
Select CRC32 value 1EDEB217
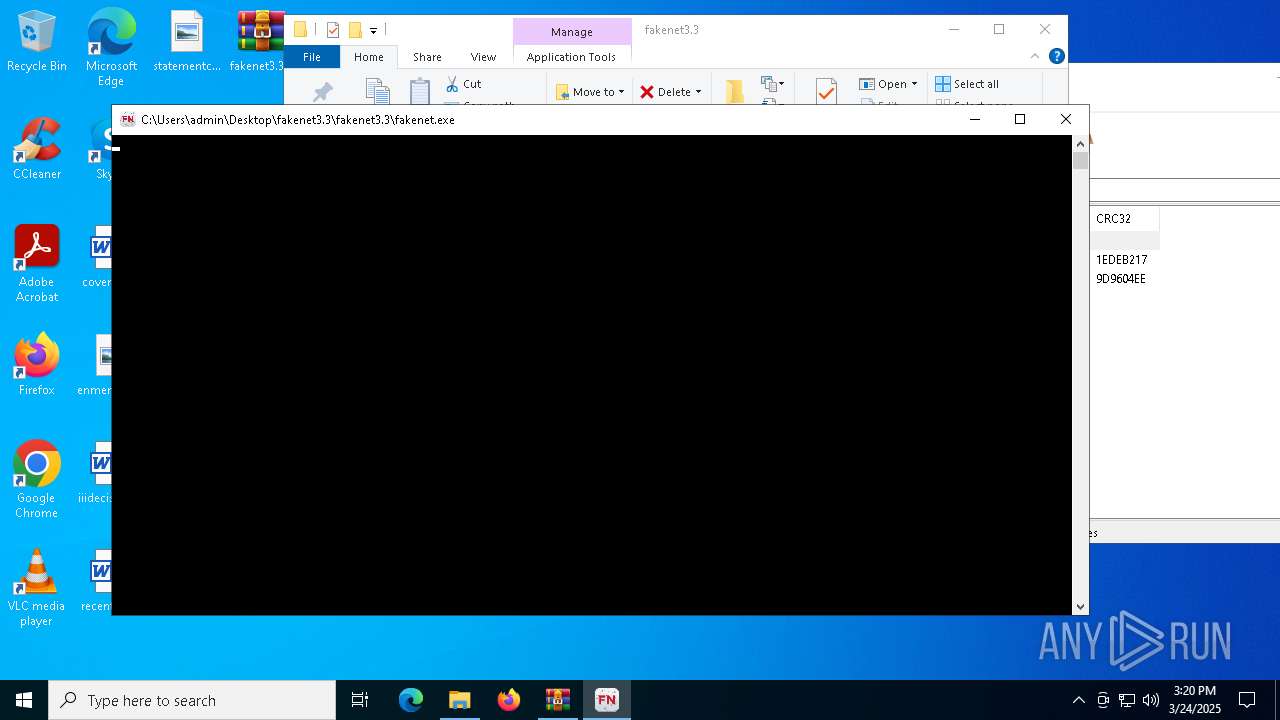(1121, 260)
